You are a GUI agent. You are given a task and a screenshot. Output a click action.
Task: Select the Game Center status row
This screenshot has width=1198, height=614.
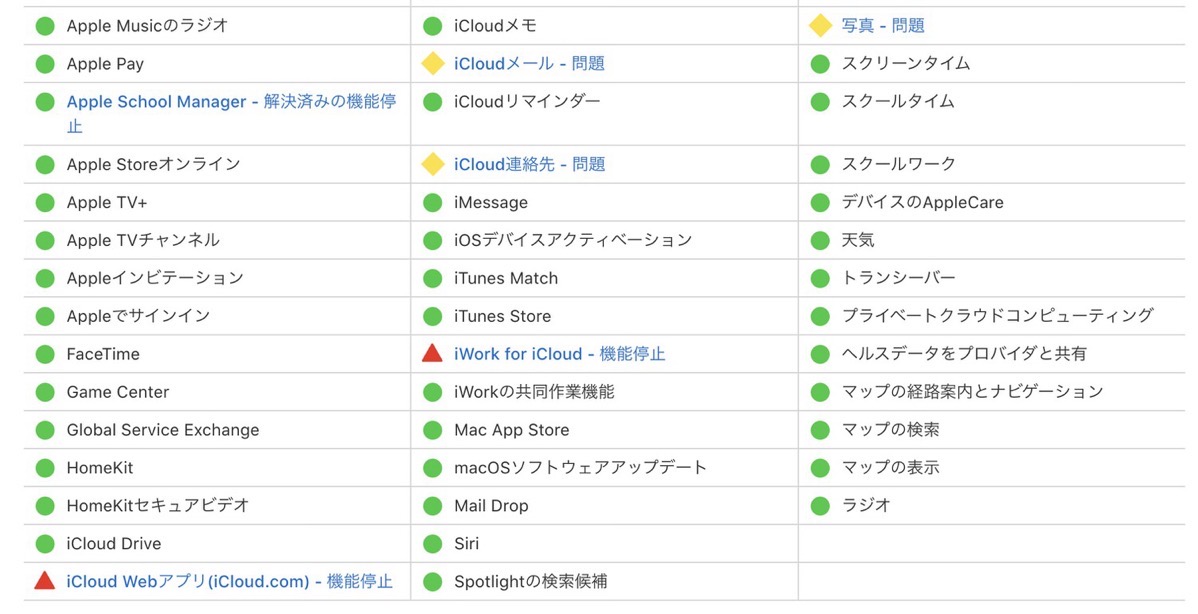click(x=217, y=392)
